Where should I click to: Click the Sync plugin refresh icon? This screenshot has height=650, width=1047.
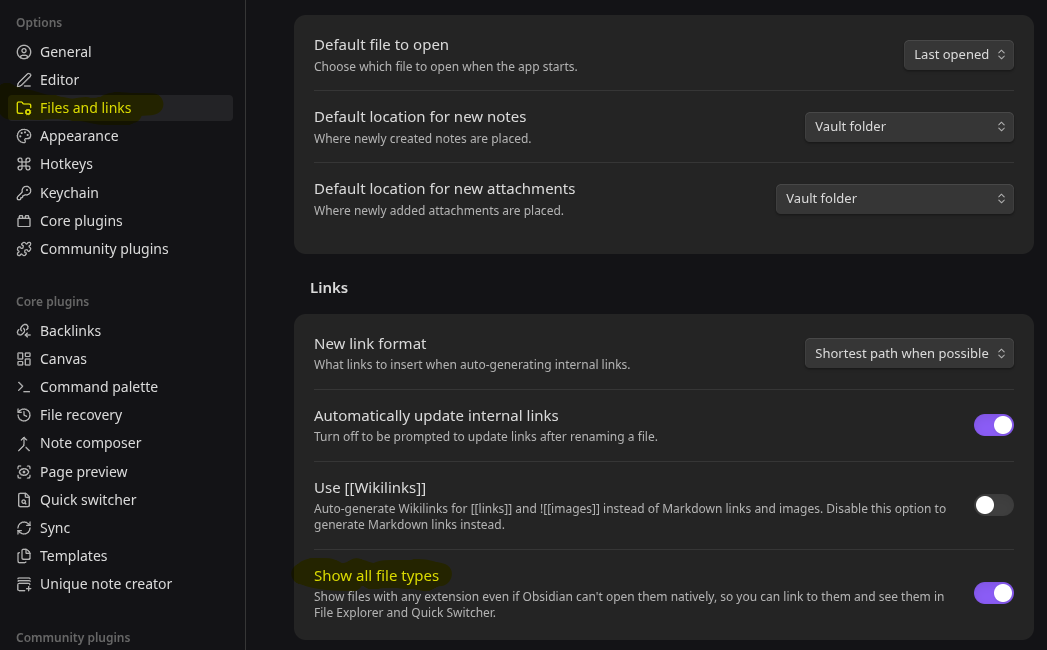pyautogui.click(x=24, y=528)
